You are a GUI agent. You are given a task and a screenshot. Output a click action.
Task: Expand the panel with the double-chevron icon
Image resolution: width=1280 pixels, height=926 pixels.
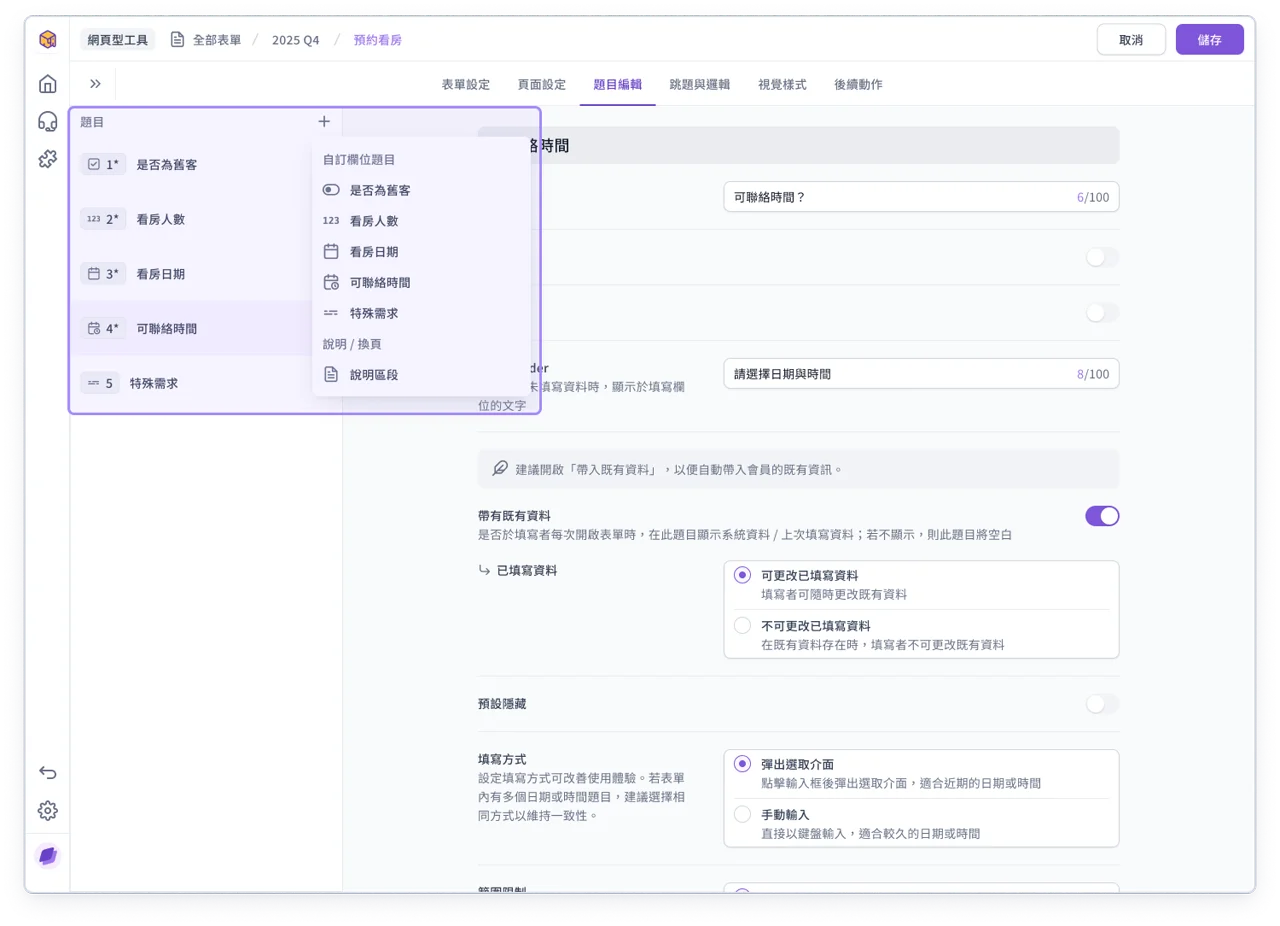(x=95, y=84)
